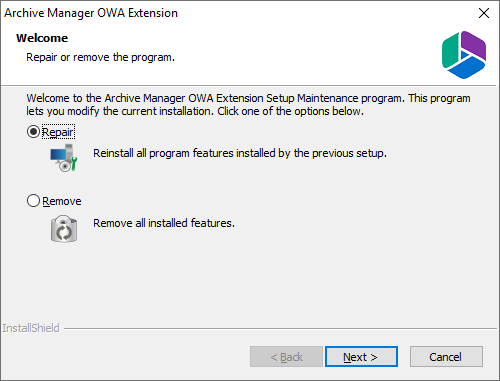Click the separator line beside InstallShield
This screenshot has width=500, height=381.
tap(280, 329)
